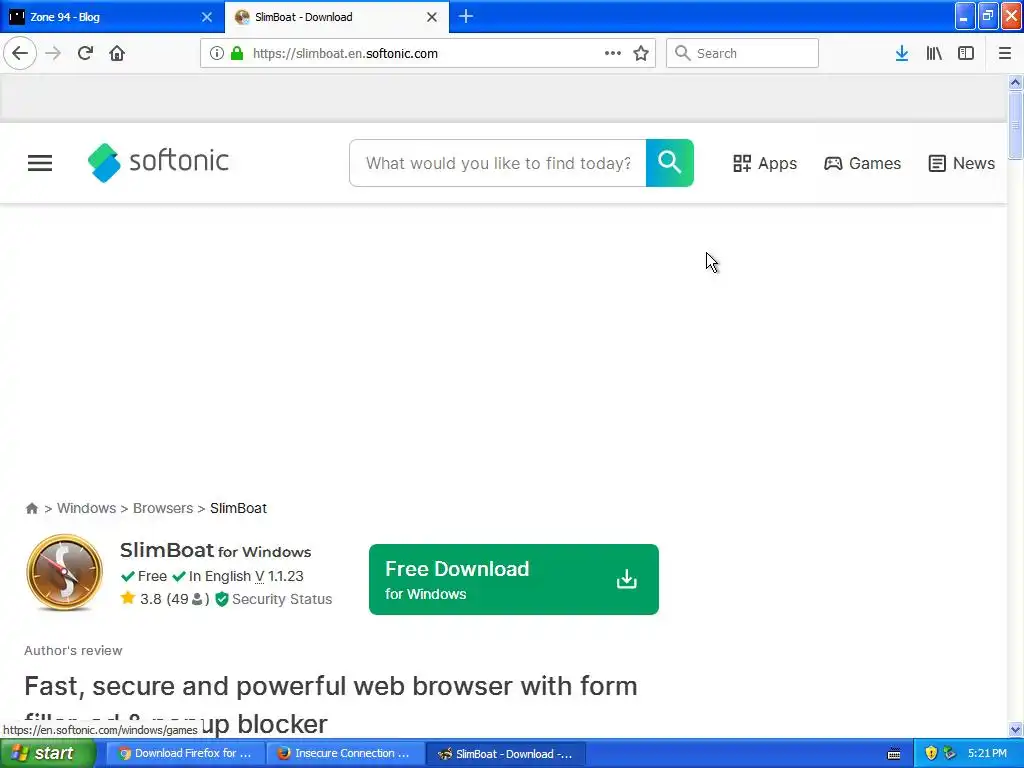Open page actions three-dot menu

coord(613,53)
